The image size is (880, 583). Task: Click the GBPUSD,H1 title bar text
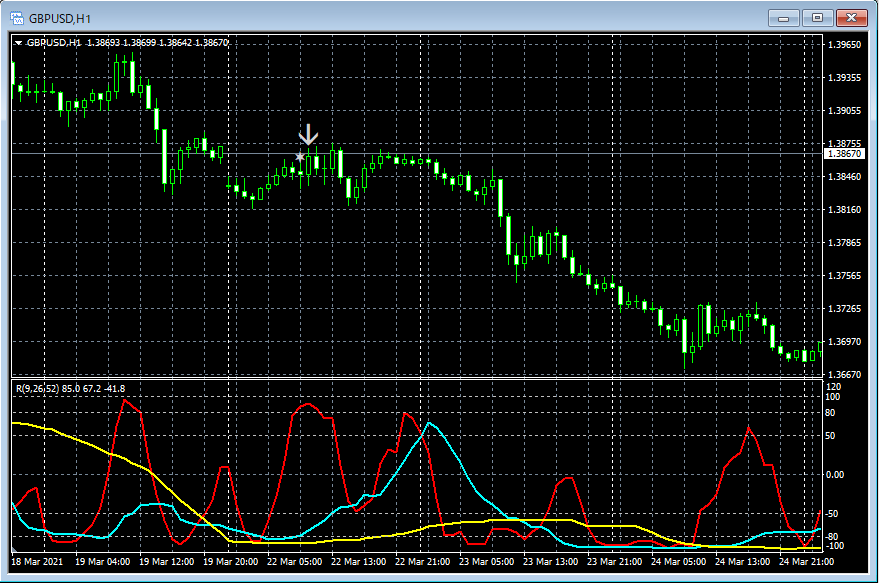61,18
